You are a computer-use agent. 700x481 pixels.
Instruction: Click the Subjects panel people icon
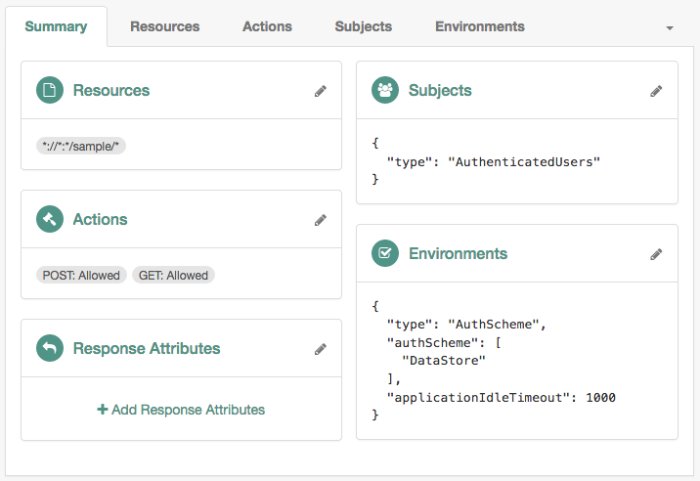385,90
